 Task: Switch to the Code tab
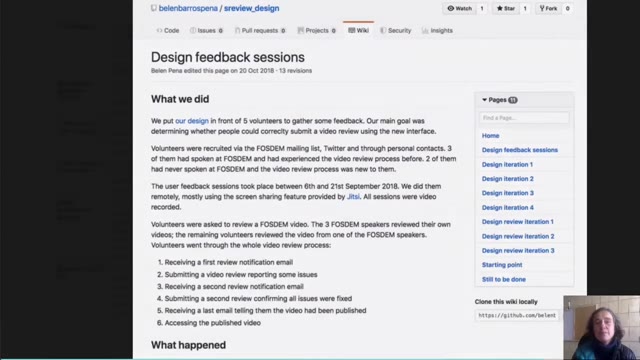tap(168, 31)
